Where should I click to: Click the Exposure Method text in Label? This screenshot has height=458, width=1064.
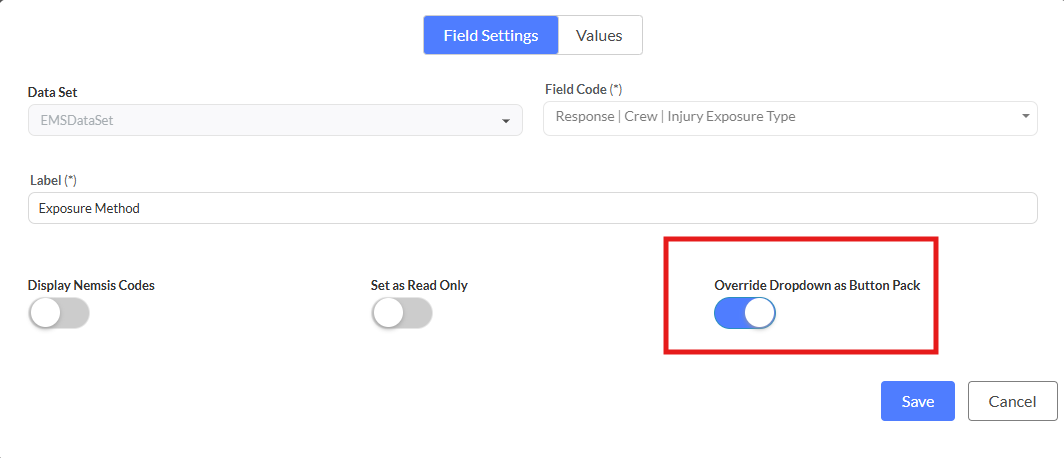click(89, 208)
